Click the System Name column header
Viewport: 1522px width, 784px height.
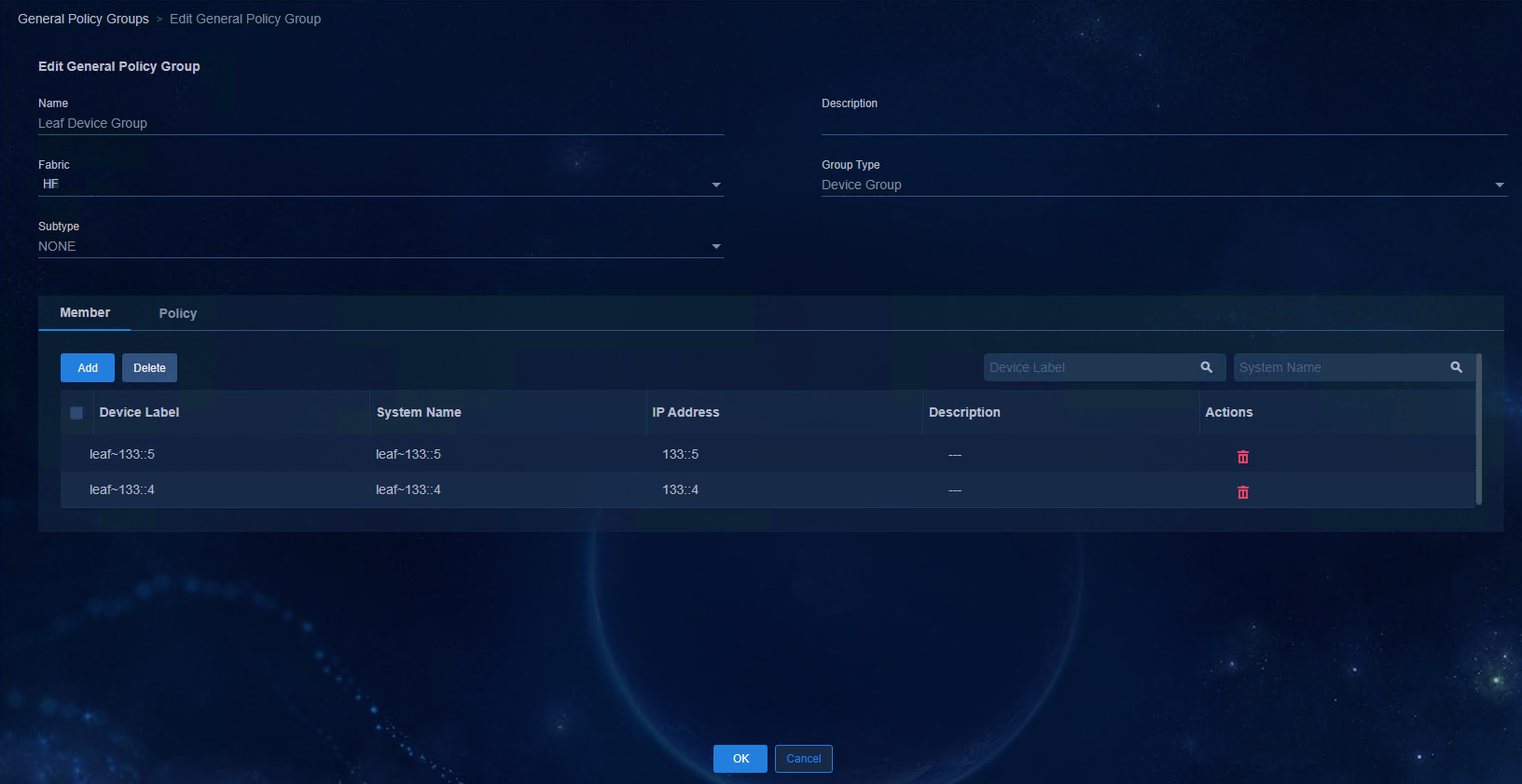(419, 412)
